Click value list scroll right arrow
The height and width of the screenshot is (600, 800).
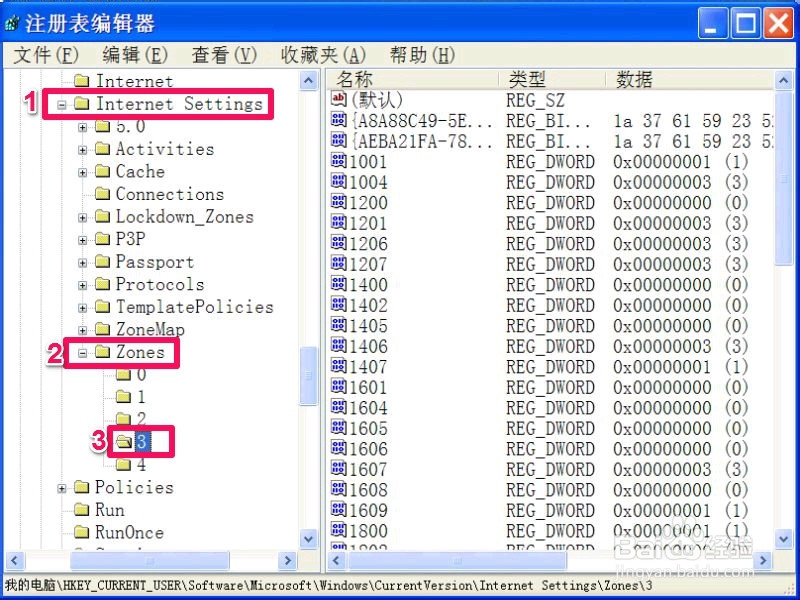(763, 561)
